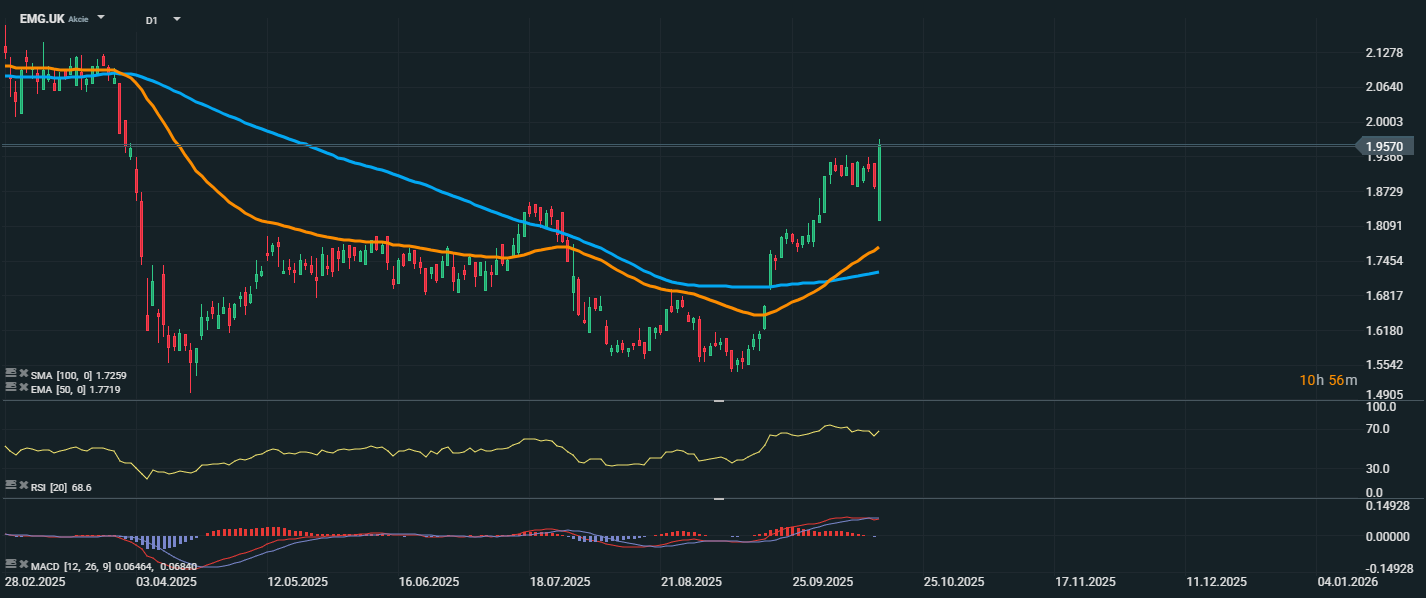
Task: Click the 03.04.2025 date on time axis
Action: (167, 581)
